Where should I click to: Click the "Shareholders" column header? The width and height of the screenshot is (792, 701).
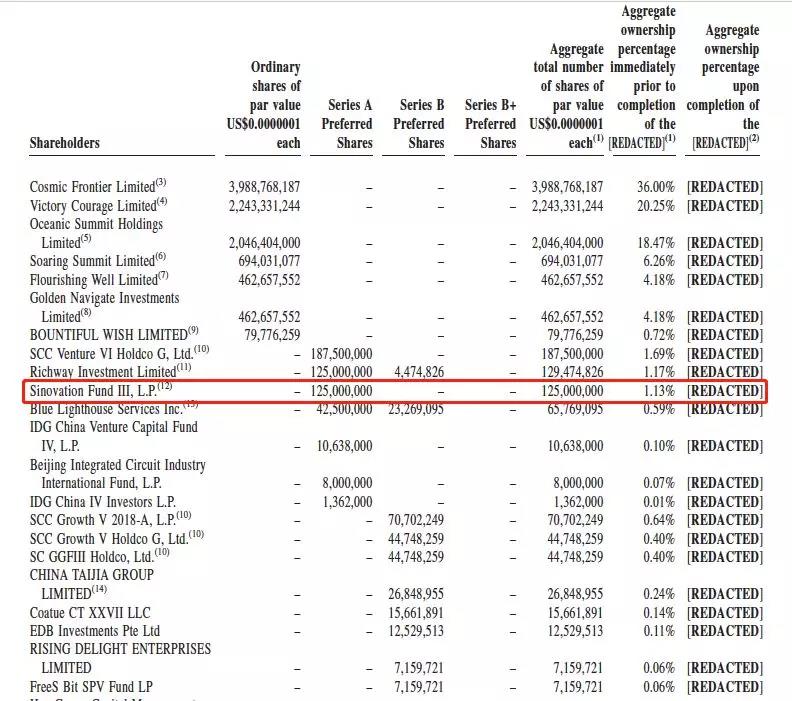pos(65,143)
